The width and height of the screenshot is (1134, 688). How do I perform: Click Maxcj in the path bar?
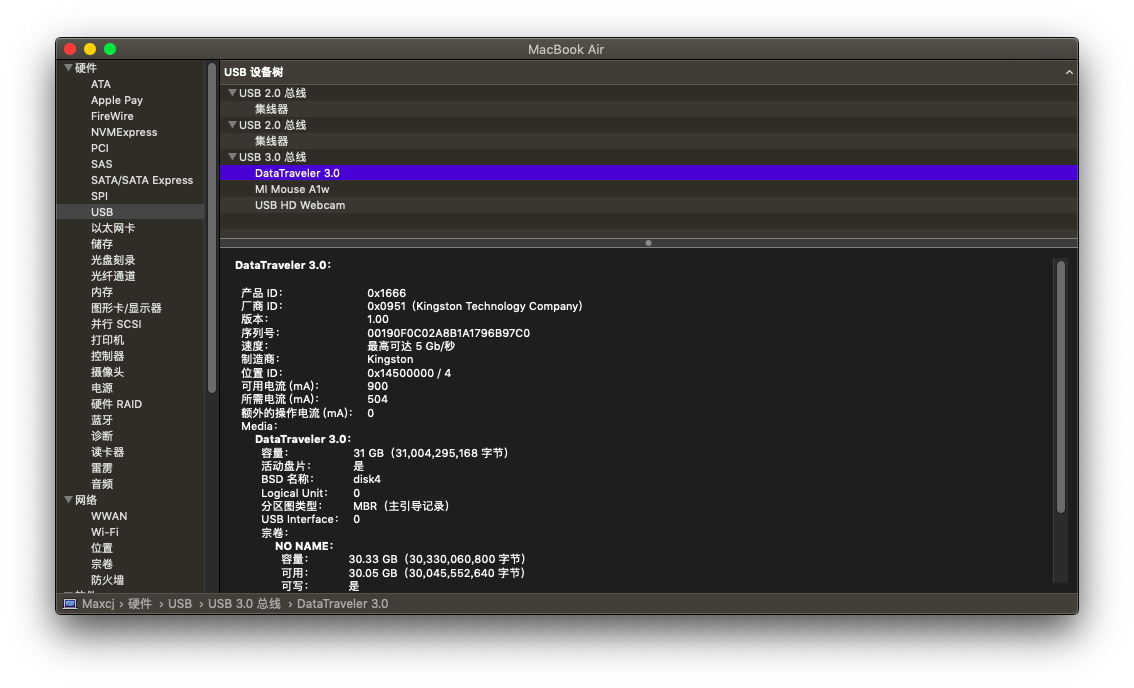click(x=98, y=603)
